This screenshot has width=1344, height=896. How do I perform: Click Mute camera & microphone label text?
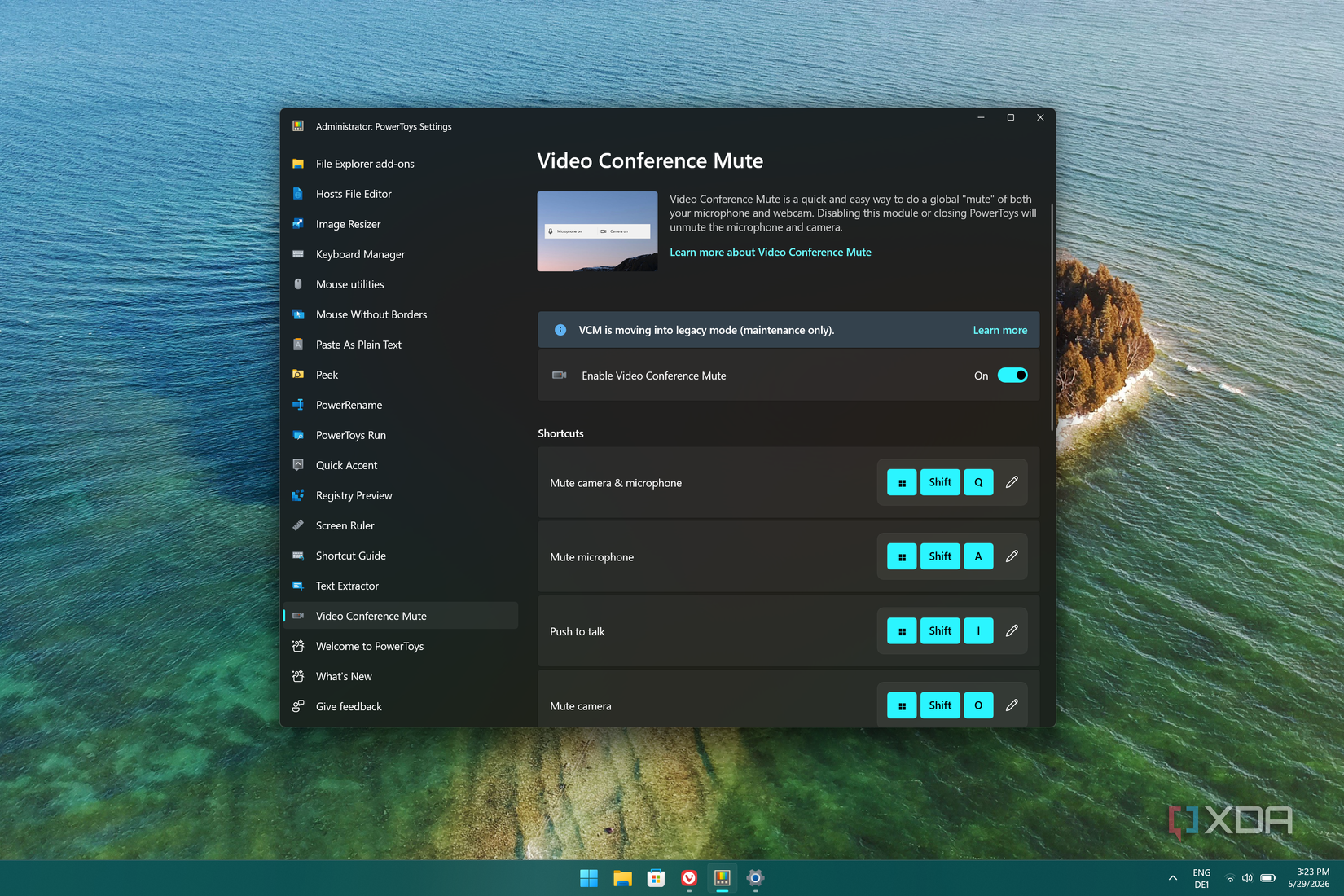(616, 483)
